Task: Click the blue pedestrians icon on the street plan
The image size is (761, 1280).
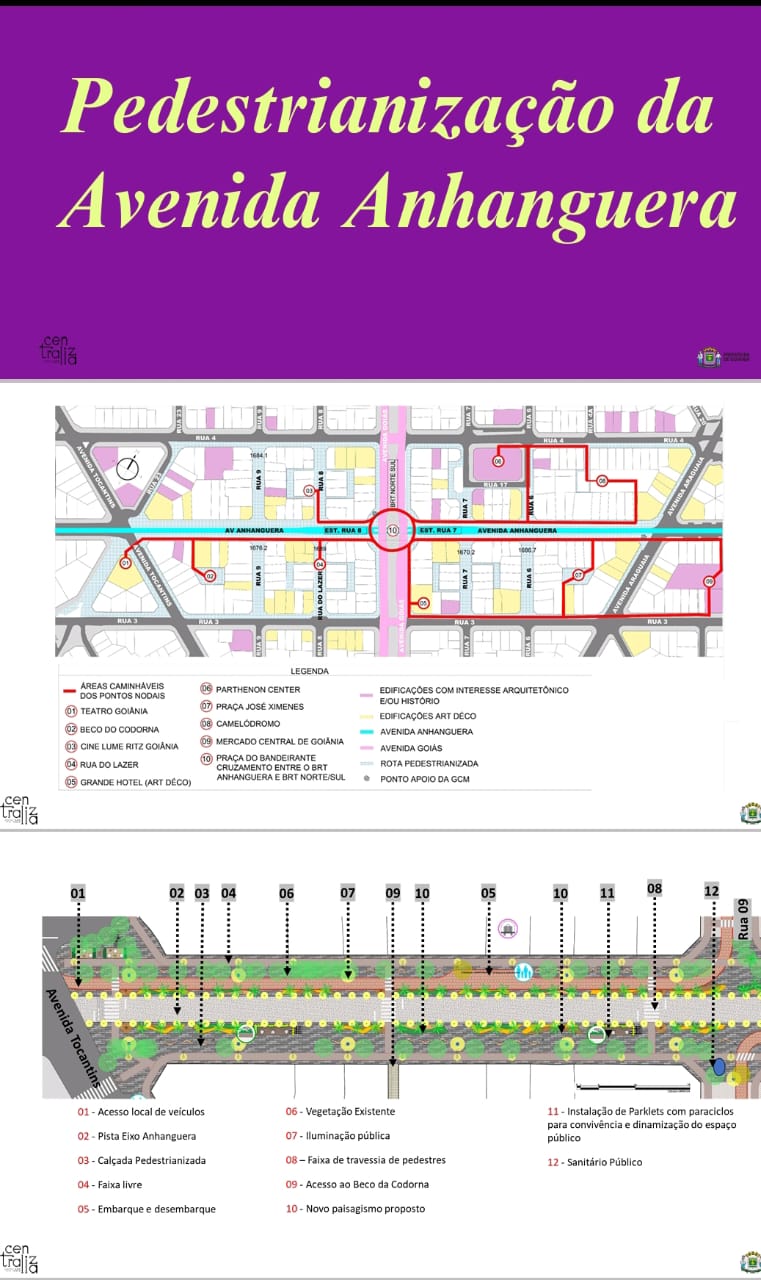Action: click(523, 971)
